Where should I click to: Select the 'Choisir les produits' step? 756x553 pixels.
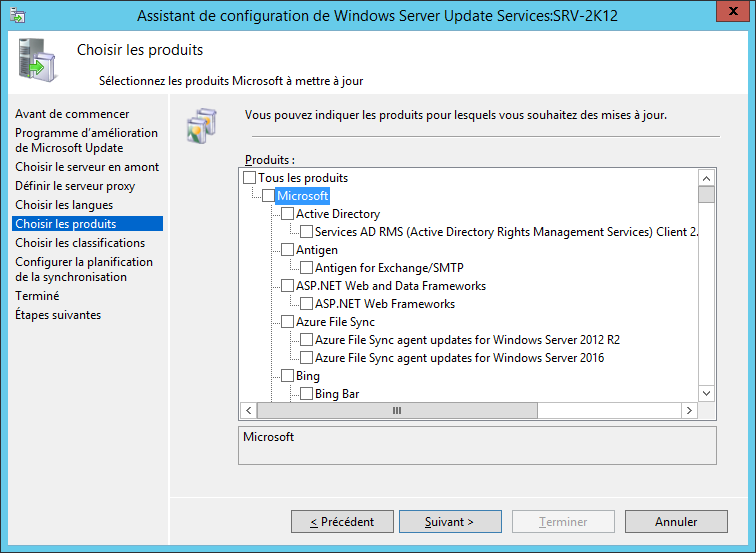[x=87, y=224]
